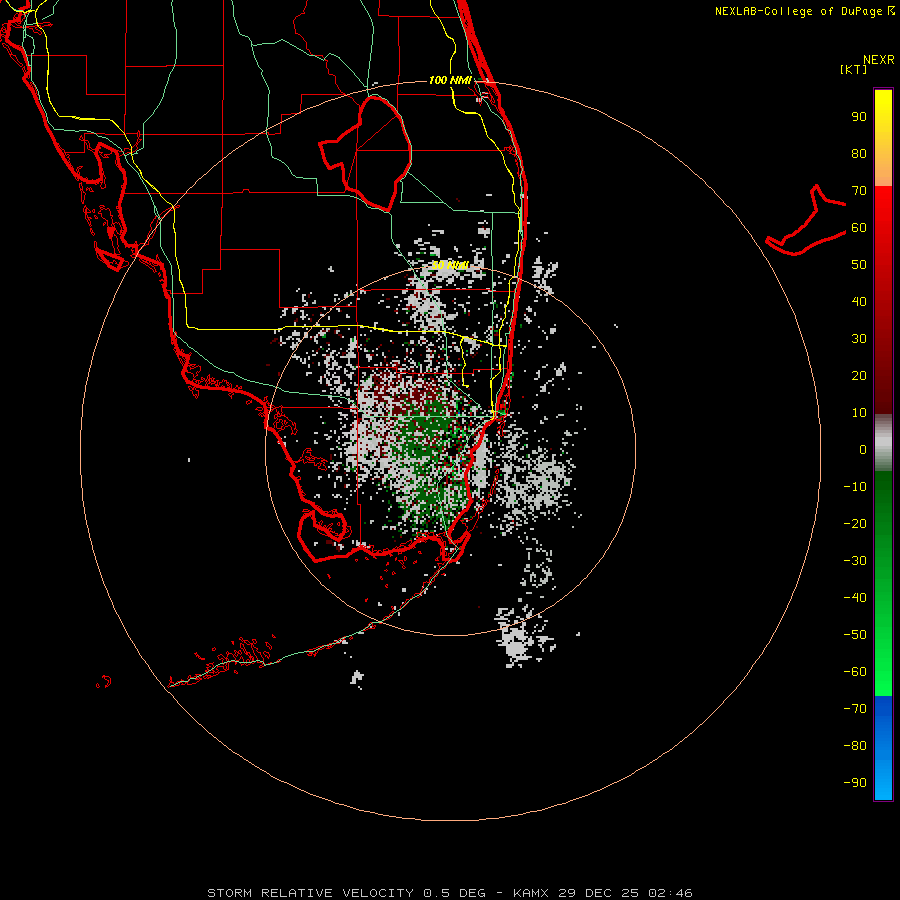This screenshot has height=900, width=900.
Task: Select the 100 NMI range ring label
Action: tap(450, 80)
